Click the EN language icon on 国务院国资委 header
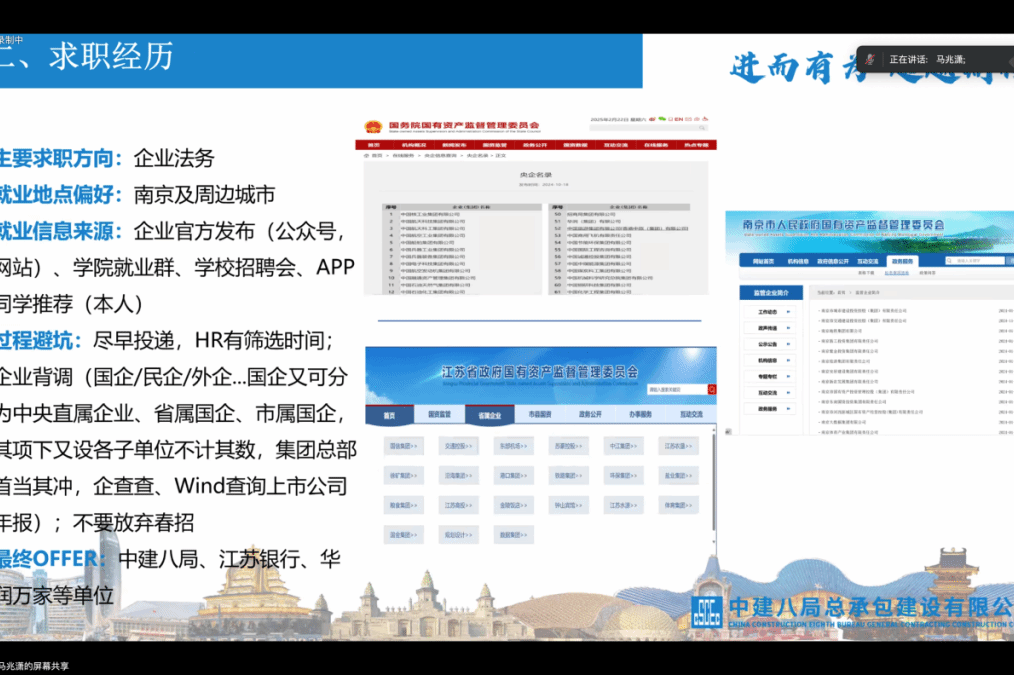Image resolution: width=1014 pixels, height=675 pixels. coord(677,118)
